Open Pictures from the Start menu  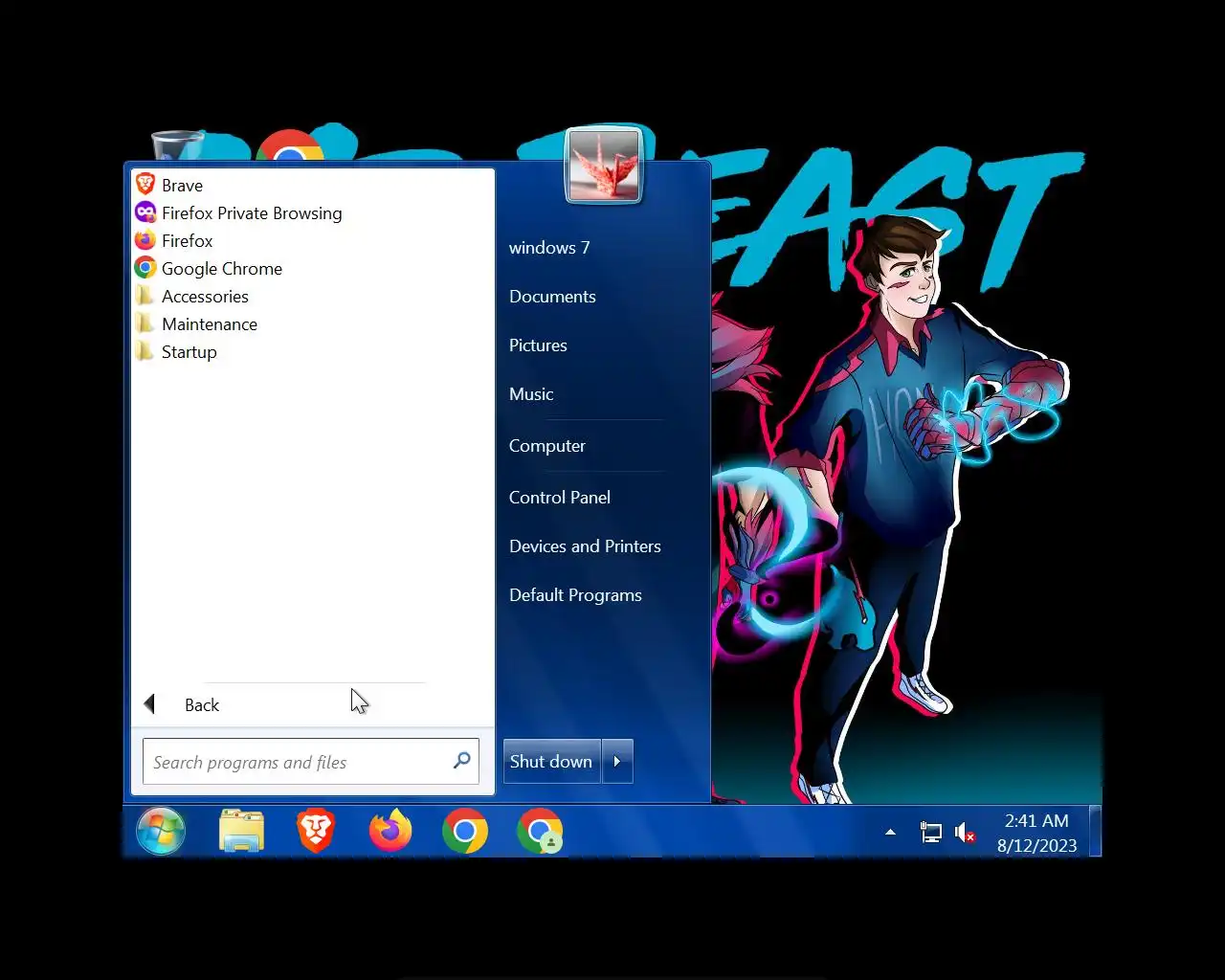pyautogui.click(x=538, y=345)
